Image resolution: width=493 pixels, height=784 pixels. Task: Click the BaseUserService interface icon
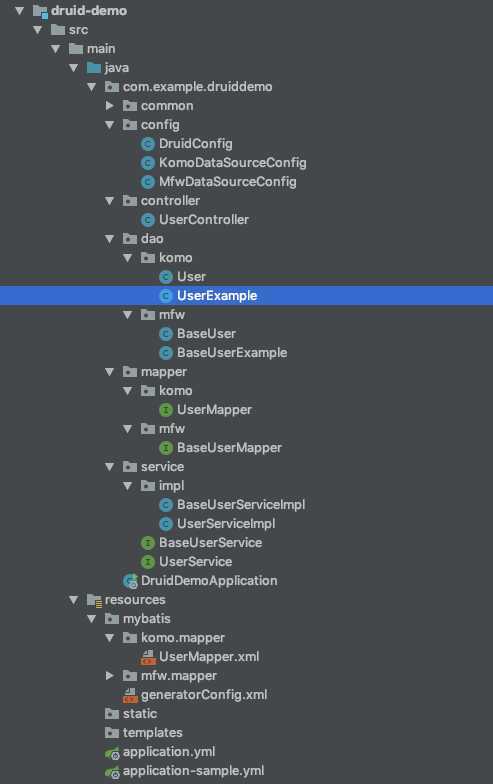(148, 543)
